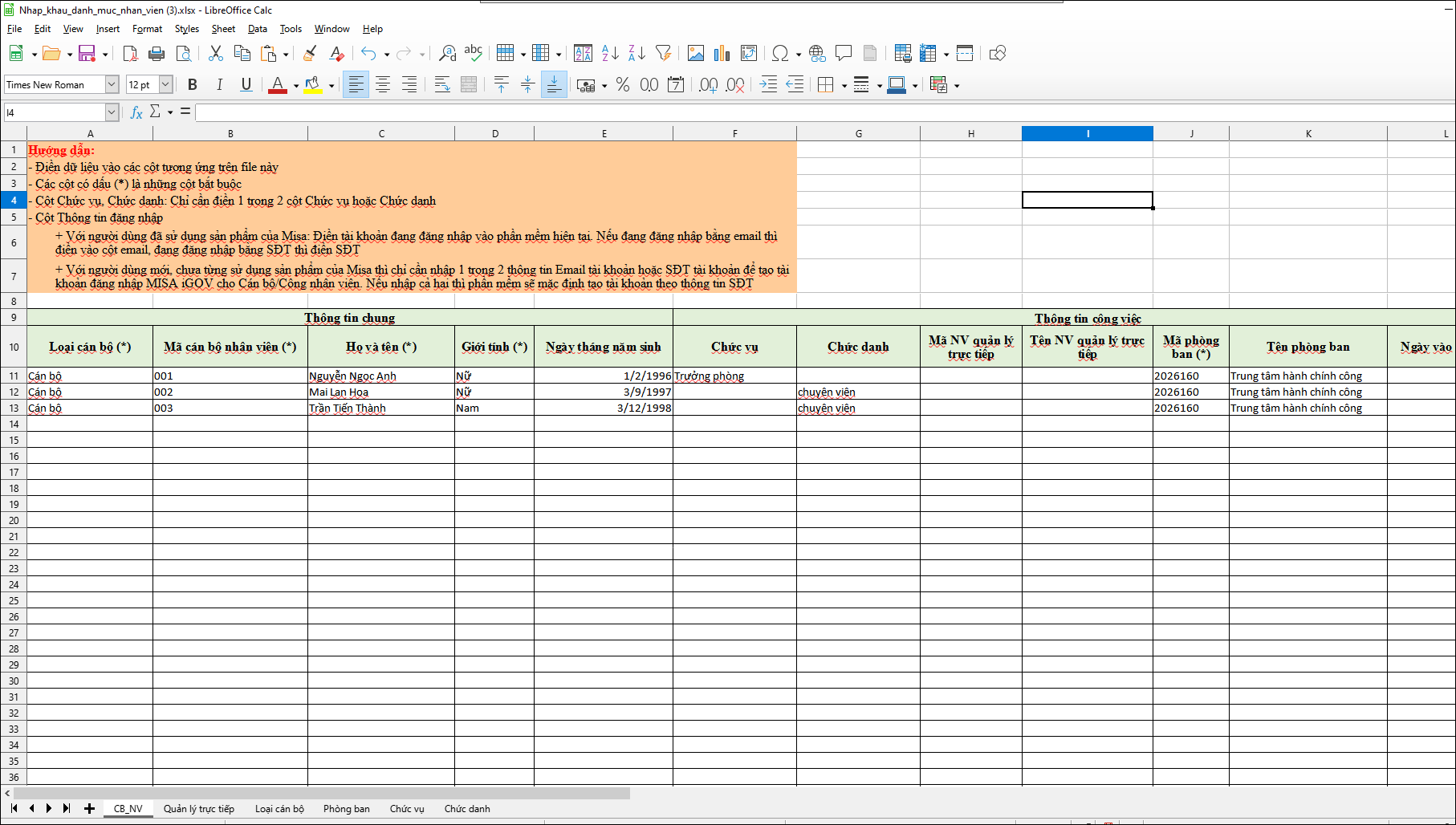Open Find and Replace
The image size is (1456, 825).
point(447,54)
